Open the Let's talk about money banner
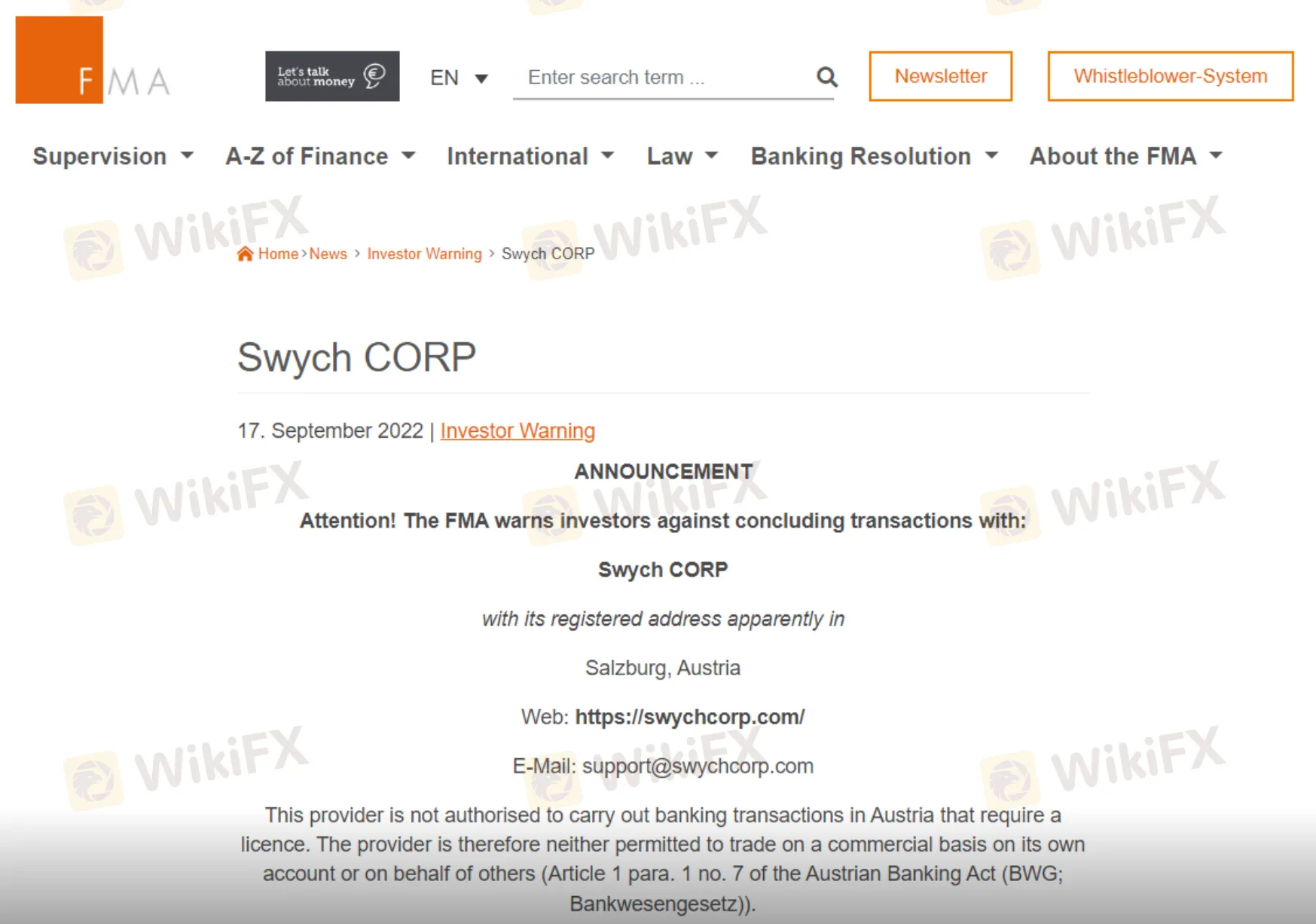 (332, 76)
